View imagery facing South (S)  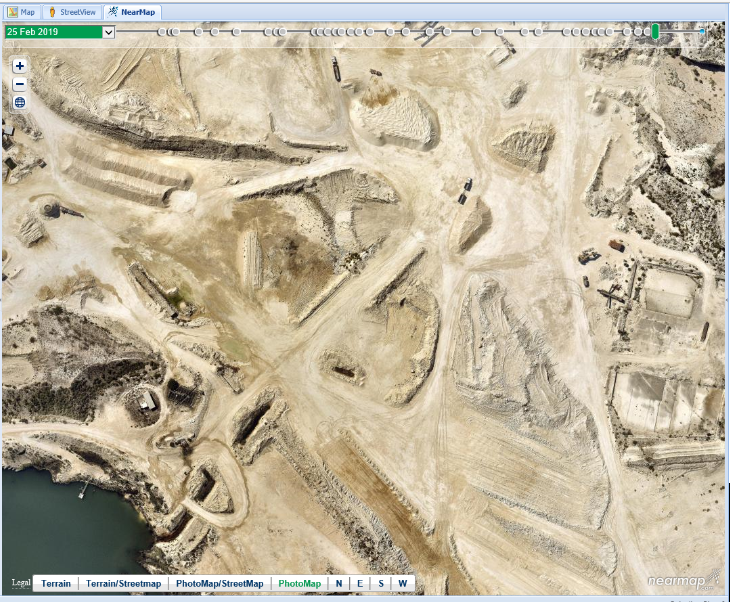click(381, 583)
